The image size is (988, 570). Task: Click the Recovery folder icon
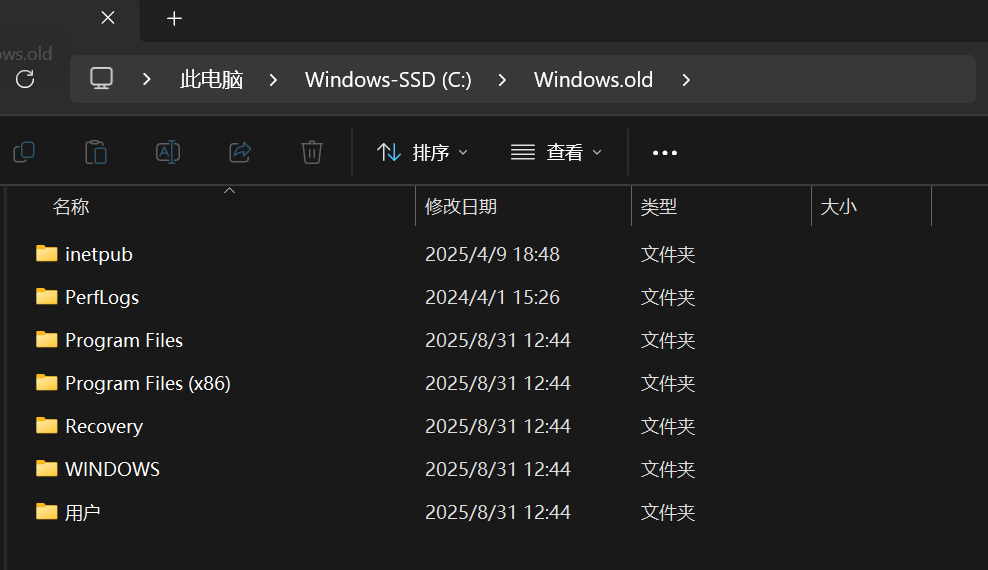[46, 426]
